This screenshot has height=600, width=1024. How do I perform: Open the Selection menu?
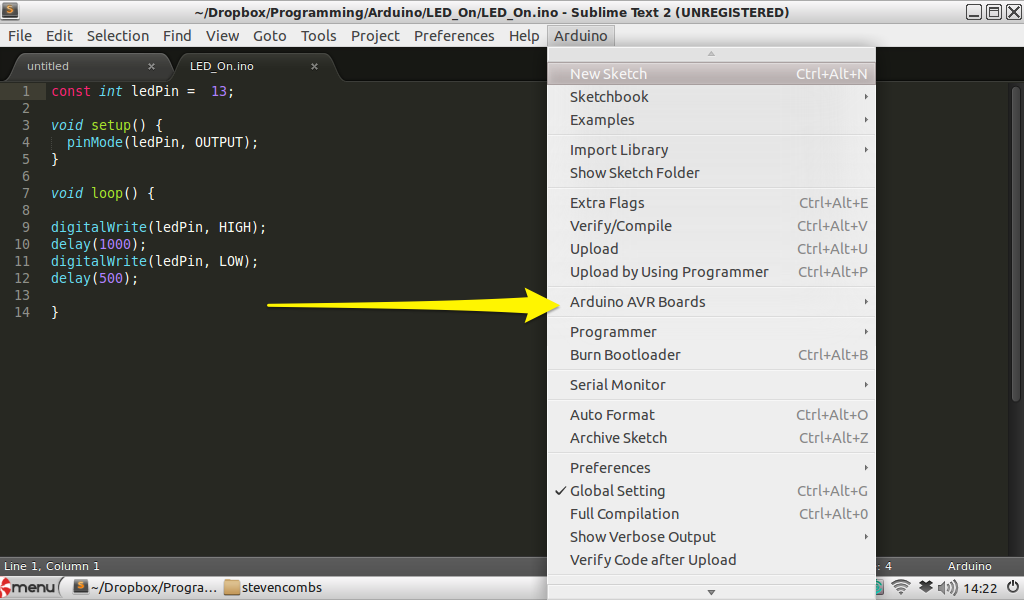(x=118, y=36)
